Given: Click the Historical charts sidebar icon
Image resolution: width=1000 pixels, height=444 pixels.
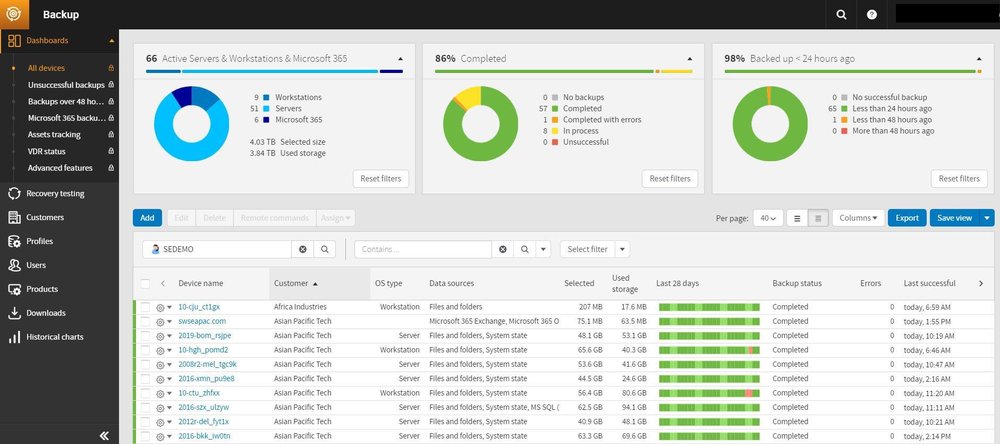Looking at the screenshot, I should point(14,337).
